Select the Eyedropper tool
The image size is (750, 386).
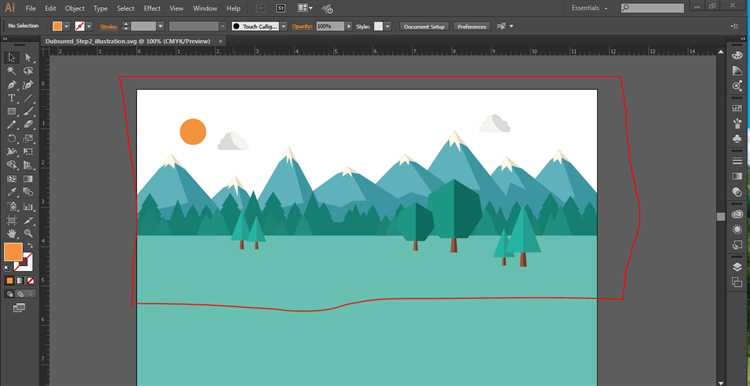11,192
